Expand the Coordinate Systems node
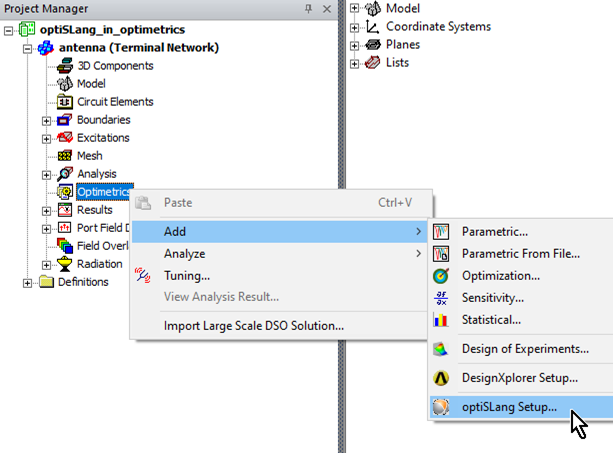 [x=354, y=28]
